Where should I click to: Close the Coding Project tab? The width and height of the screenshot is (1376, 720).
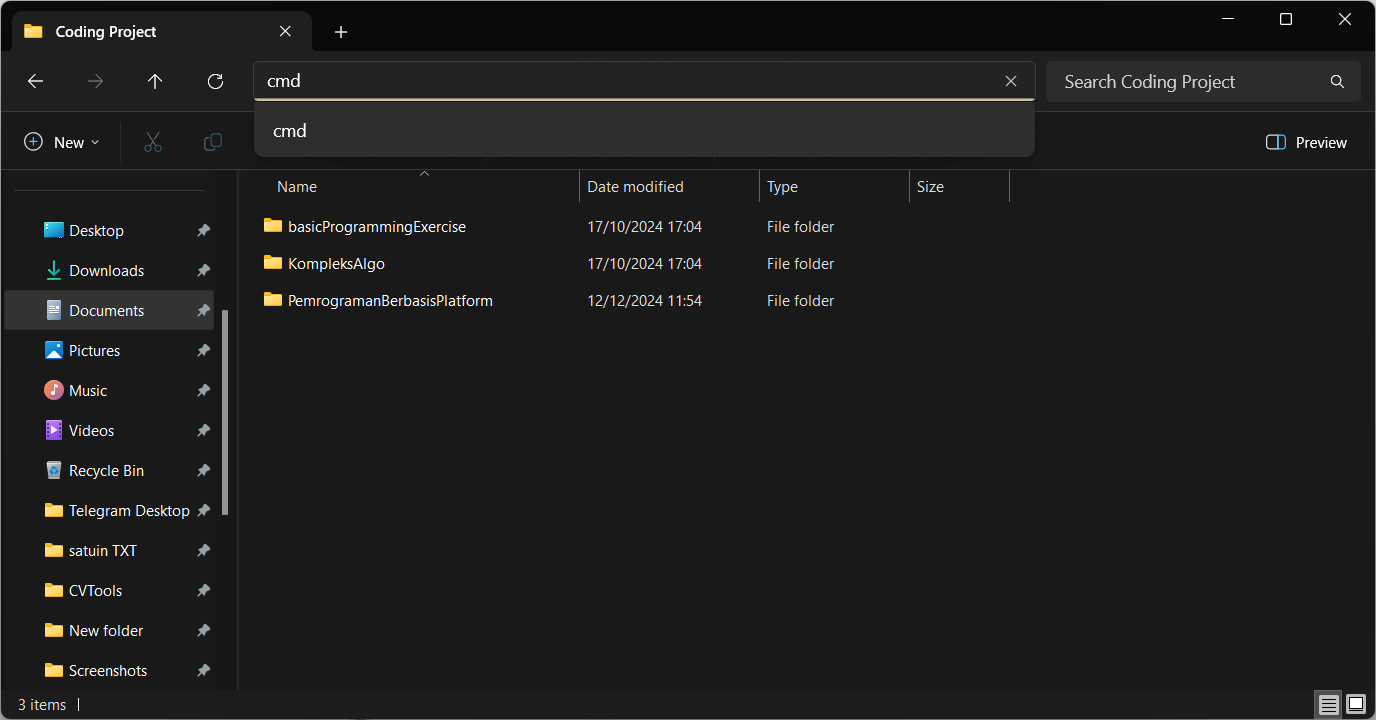point(285,31)
